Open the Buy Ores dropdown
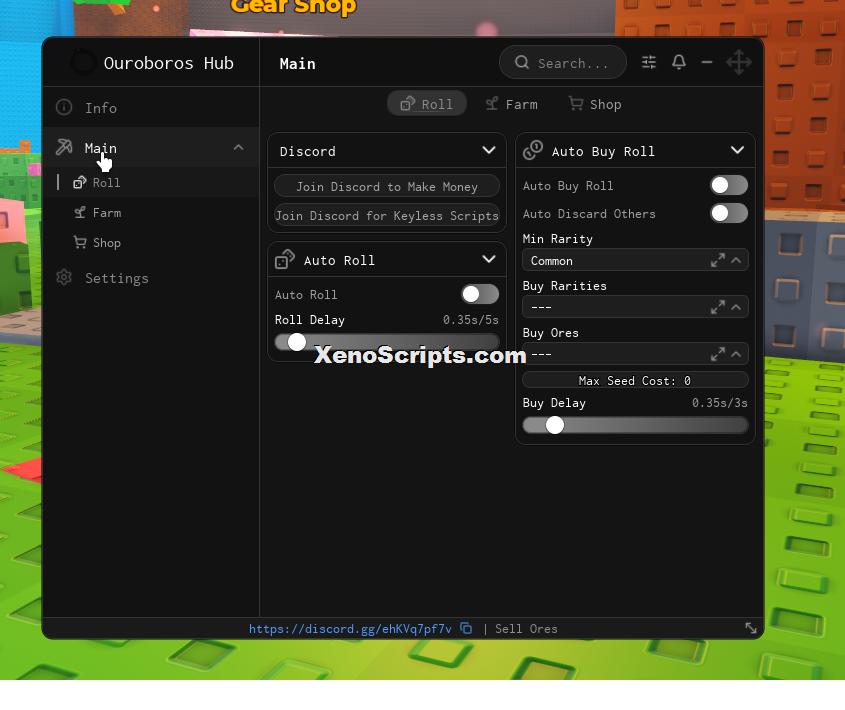Screen dimensions: 845x710 point(635,354)
